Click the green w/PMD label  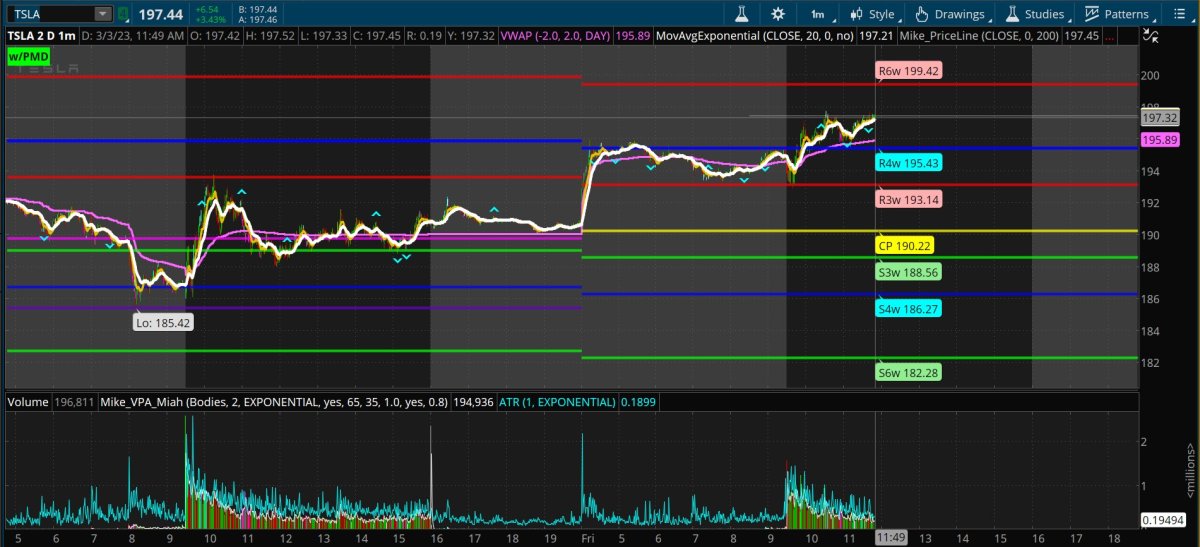[x=28, y=57]
